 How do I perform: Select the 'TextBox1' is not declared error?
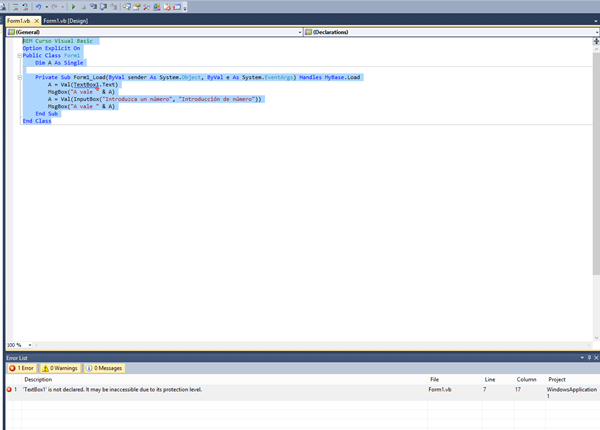click(112, 389)
